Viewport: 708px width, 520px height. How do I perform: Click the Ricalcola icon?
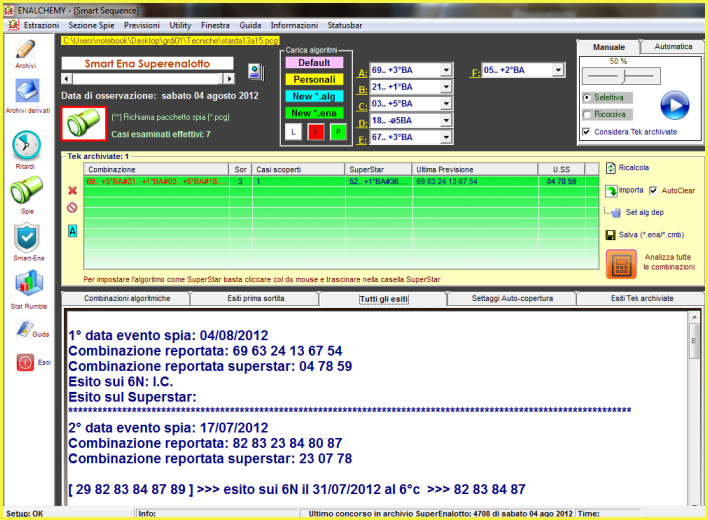(x=610, y=168)
